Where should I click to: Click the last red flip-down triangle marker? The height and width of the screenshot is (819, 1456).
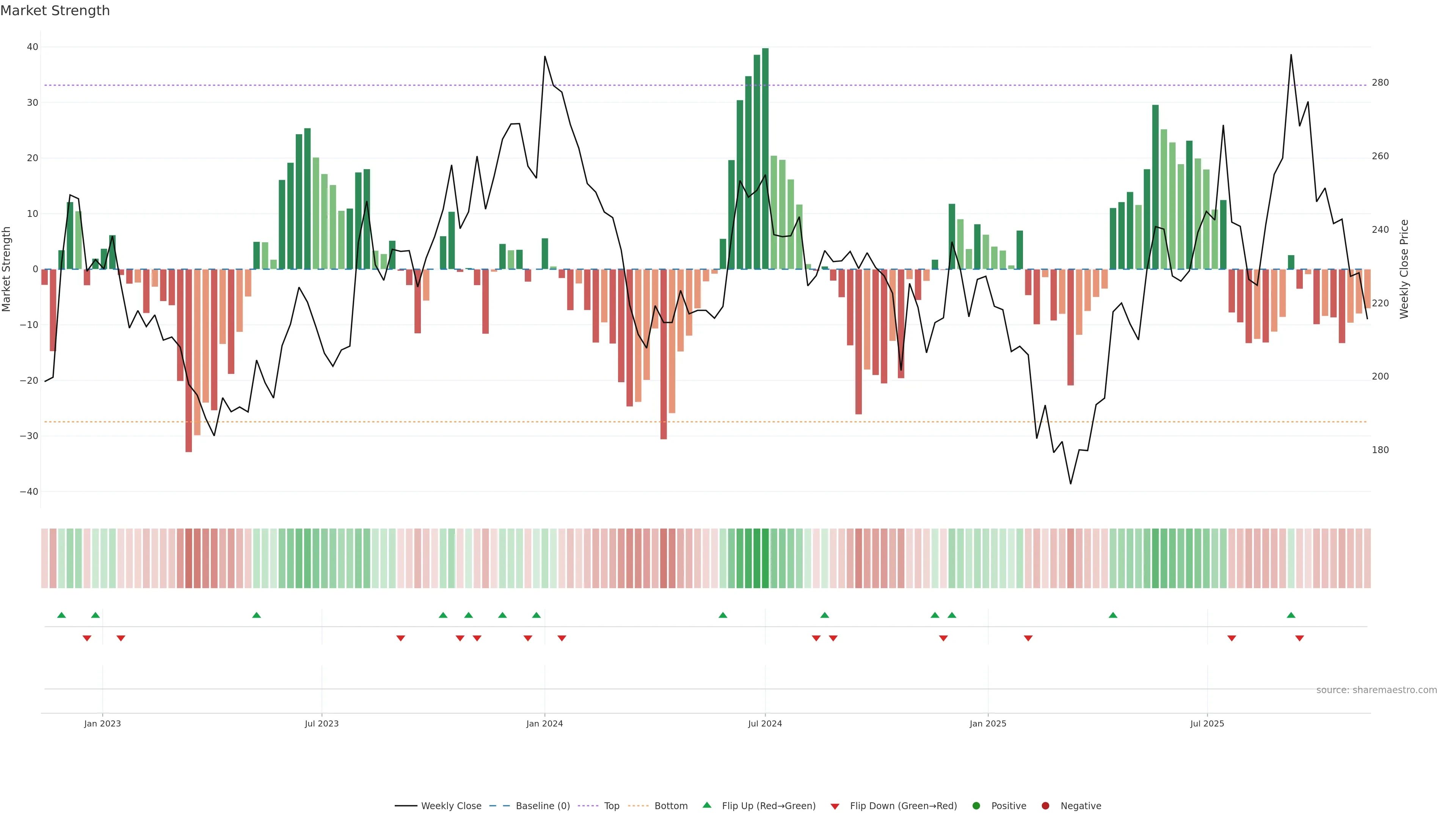(x=1299, y=638)
